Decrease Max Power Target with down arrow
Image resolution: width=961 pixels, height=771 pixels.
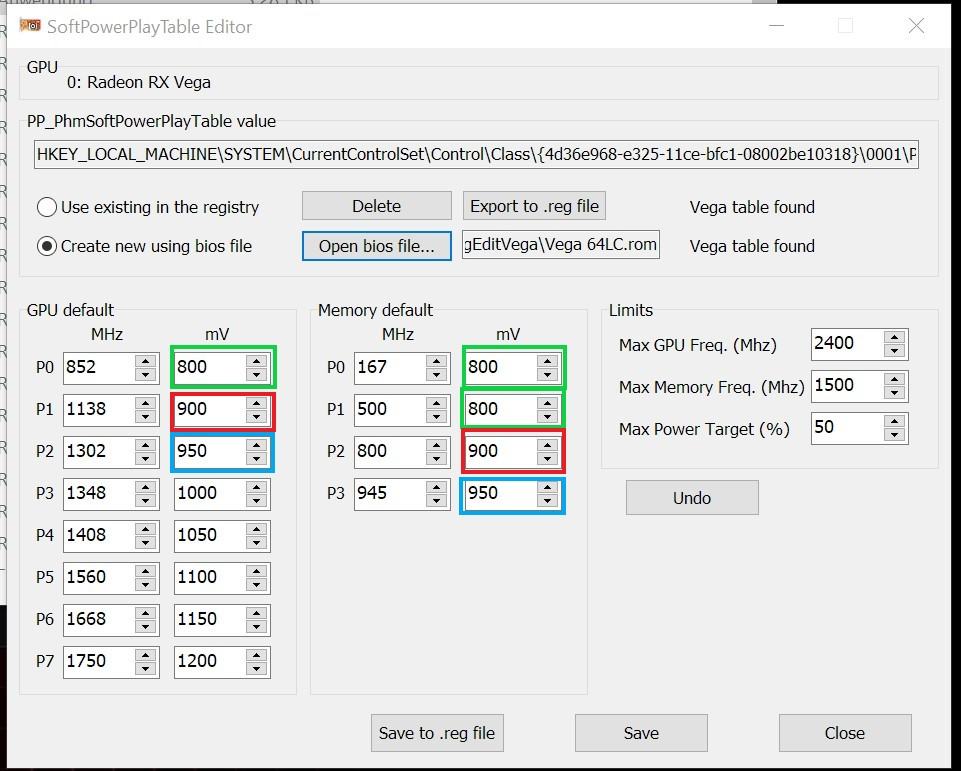coord(895,435)
